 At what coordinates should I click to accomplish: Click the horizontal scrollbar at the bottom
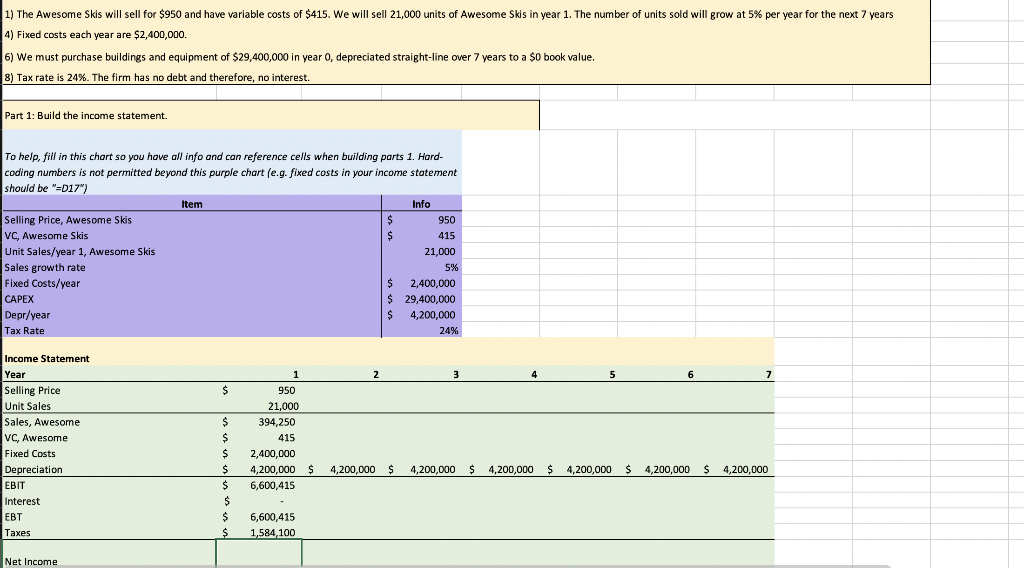coord(446,566)
